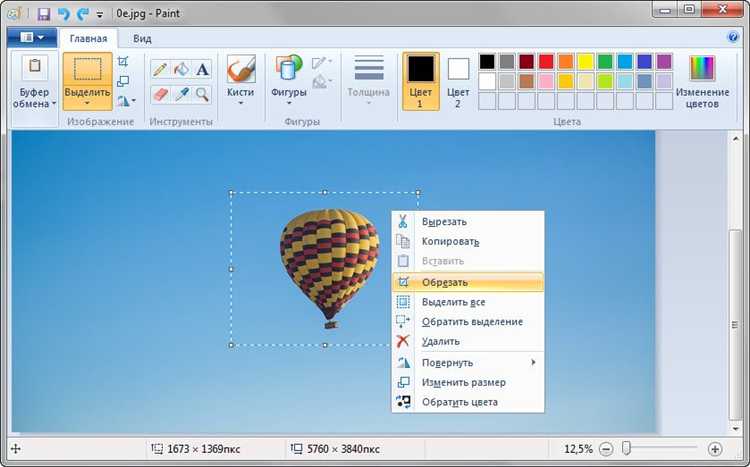Pick the bright red color swatch
The image size is (750, 467).
click(x=546, y=62)
